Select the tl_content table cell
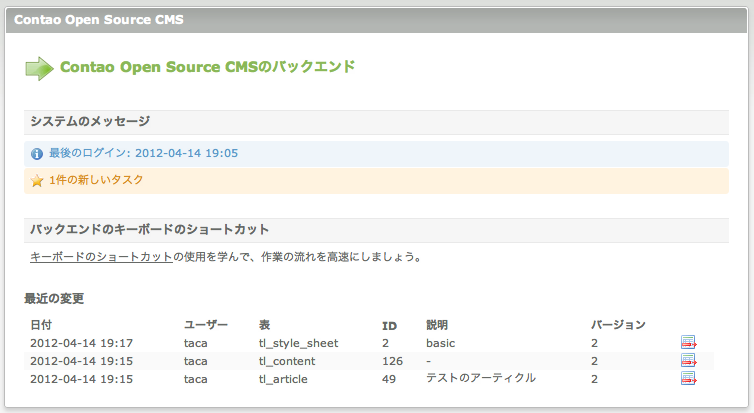 tap(287, 361)
